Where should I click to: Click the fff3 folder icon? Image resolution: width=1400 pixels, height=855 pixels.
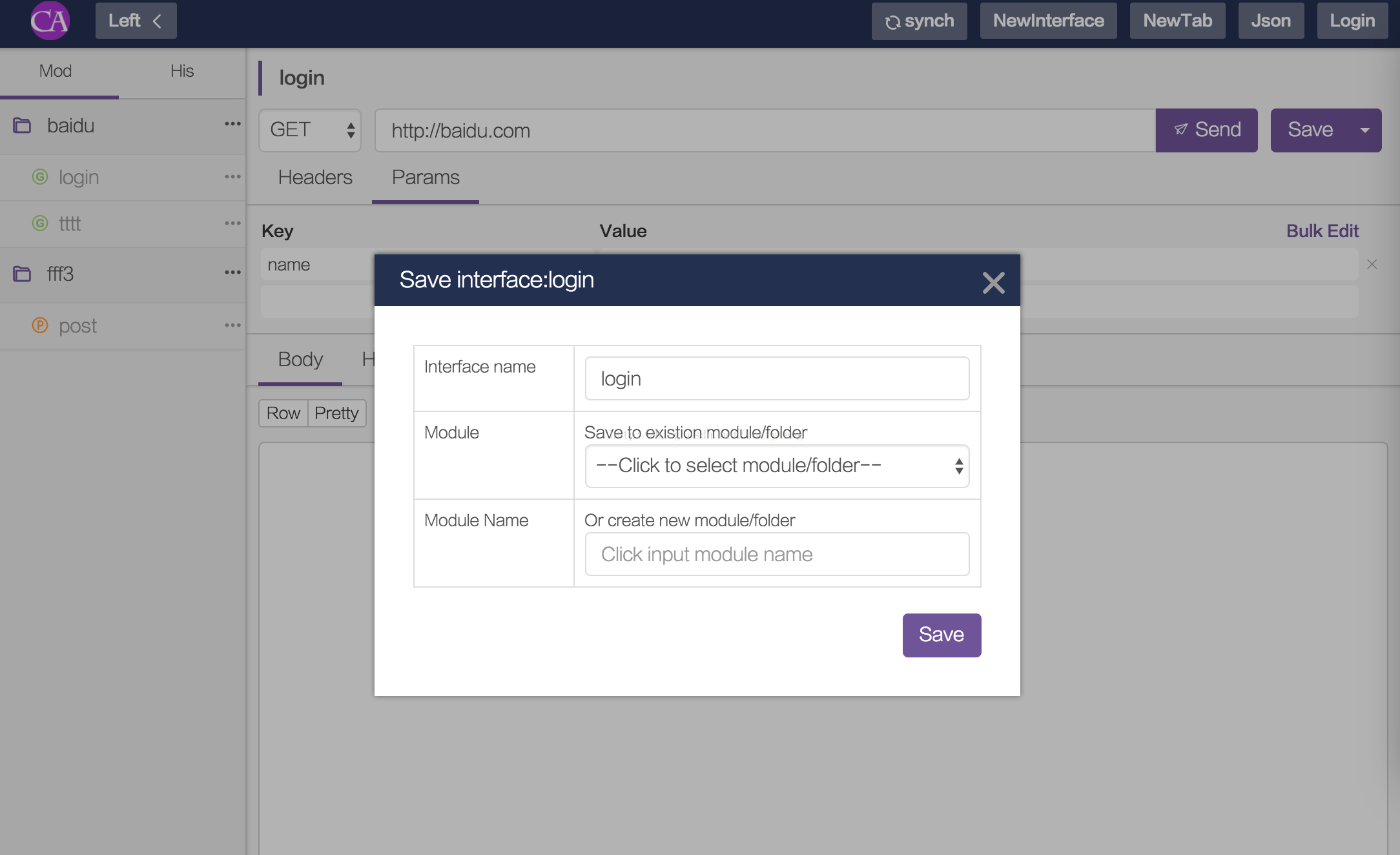coord(22,274)
